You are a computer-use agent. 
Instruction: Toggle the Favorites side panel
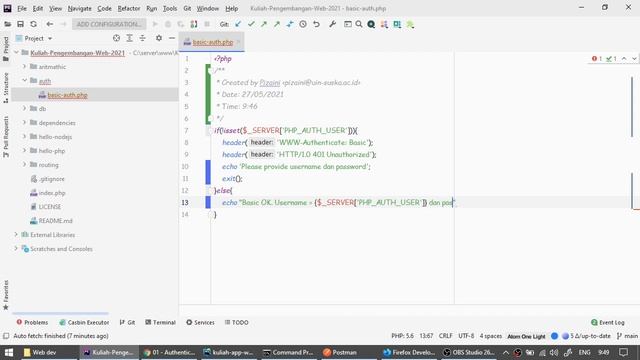pos(6,295)
